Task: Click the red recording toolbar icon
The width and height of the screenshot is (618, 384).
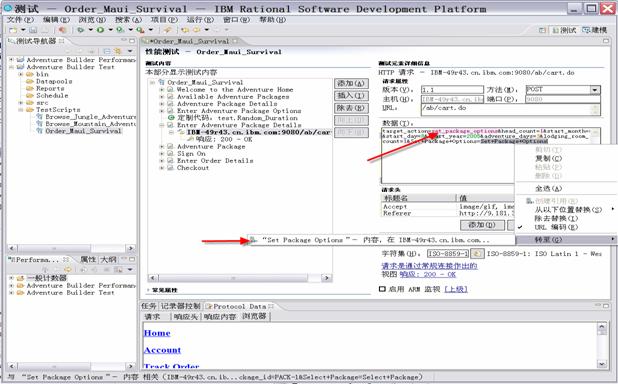Action: click(62, 30)
